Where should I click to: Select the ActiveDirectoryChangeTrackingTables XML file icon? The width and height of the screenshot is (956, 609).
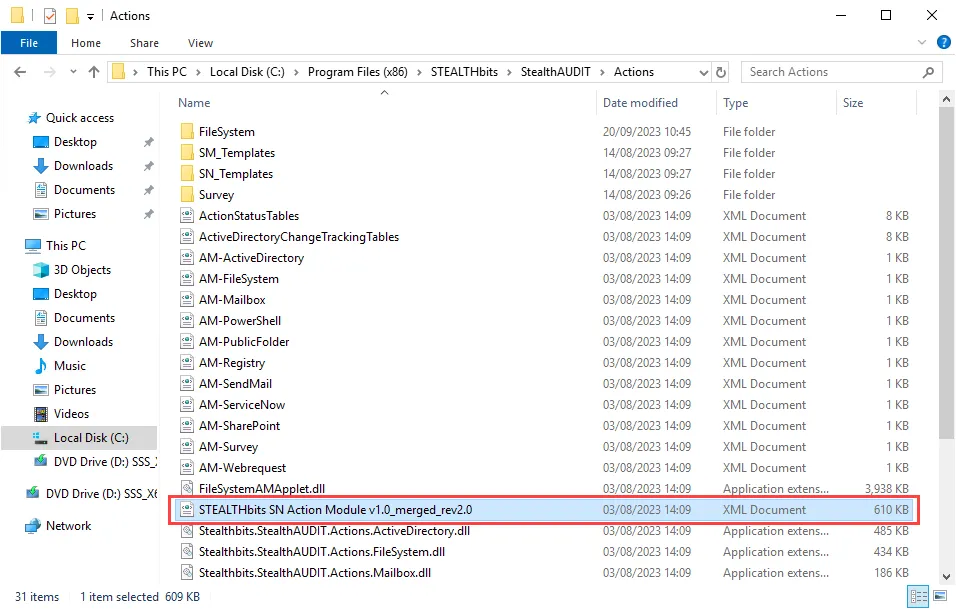pos(187,237)
